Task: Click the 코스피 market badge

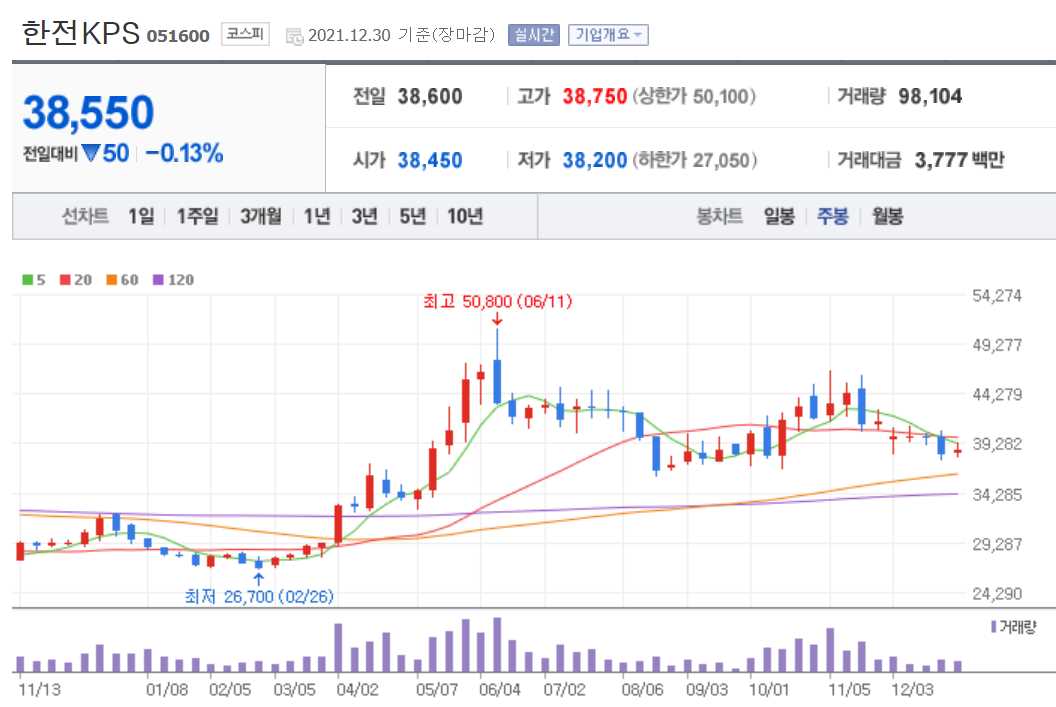Action: (245, 34)
